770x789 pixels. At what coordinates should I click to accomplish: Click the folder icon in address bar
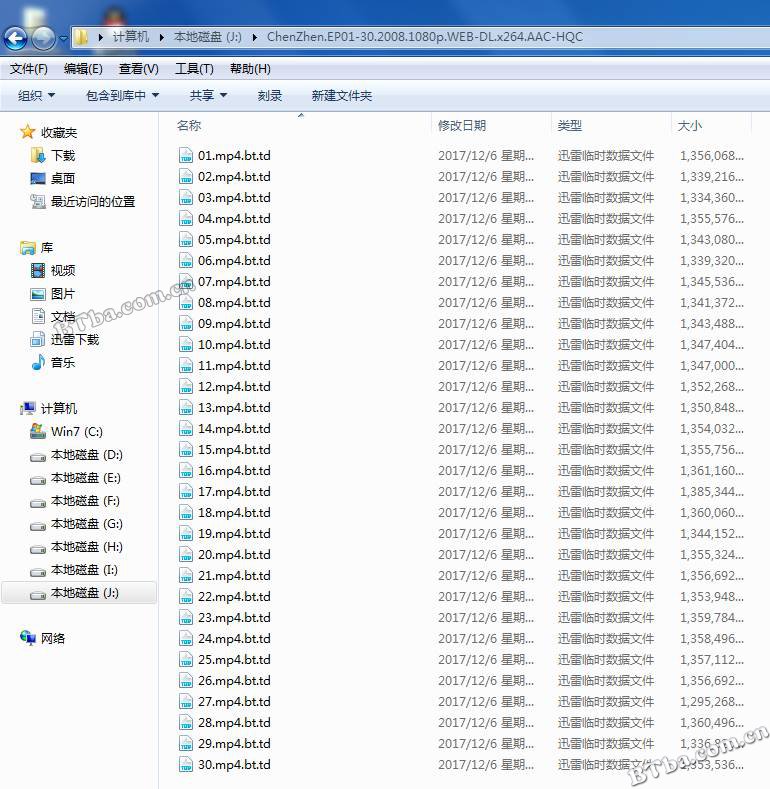[81, 37]
